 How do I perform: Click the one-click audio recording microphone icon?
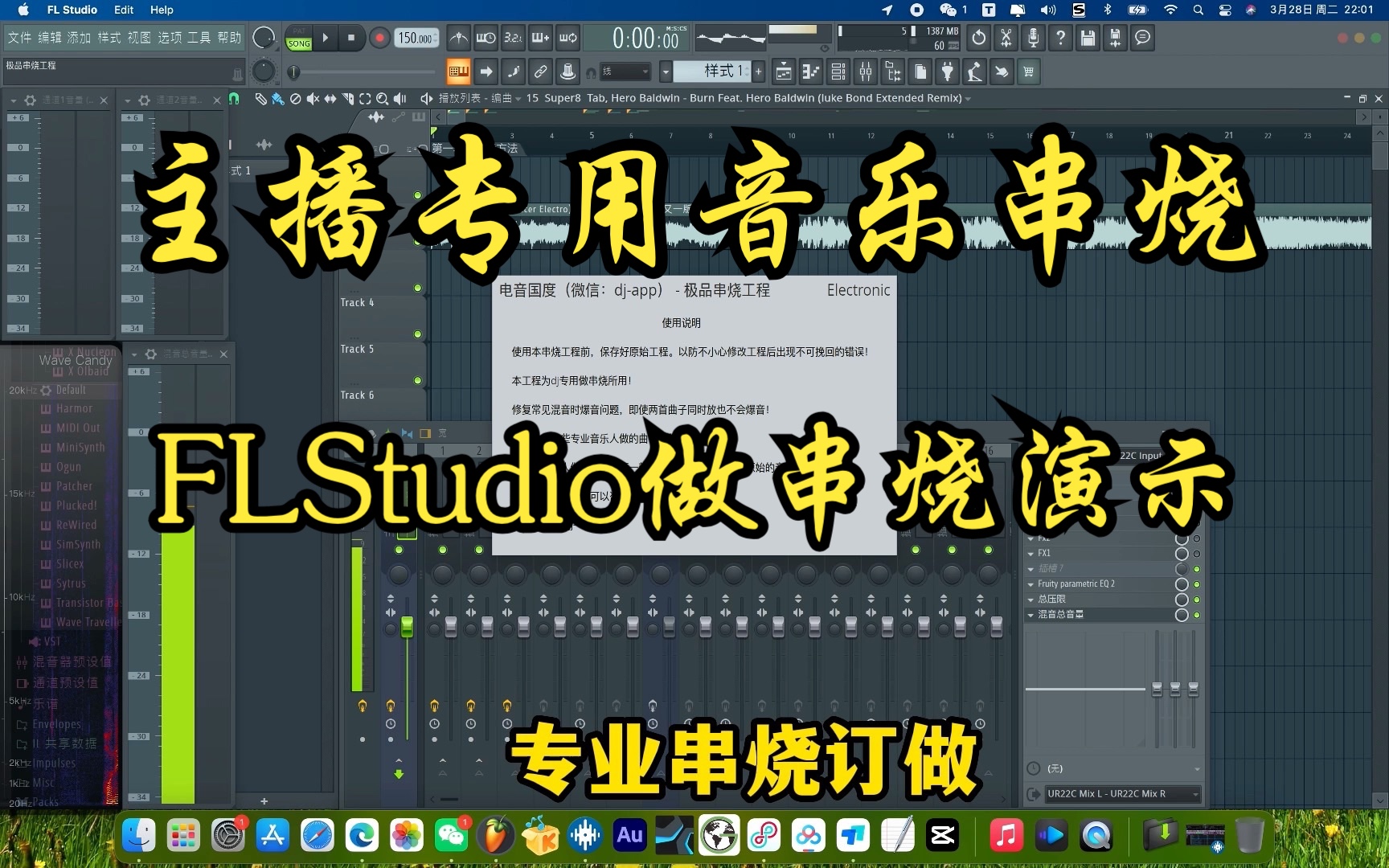(x=1034, y=38)
